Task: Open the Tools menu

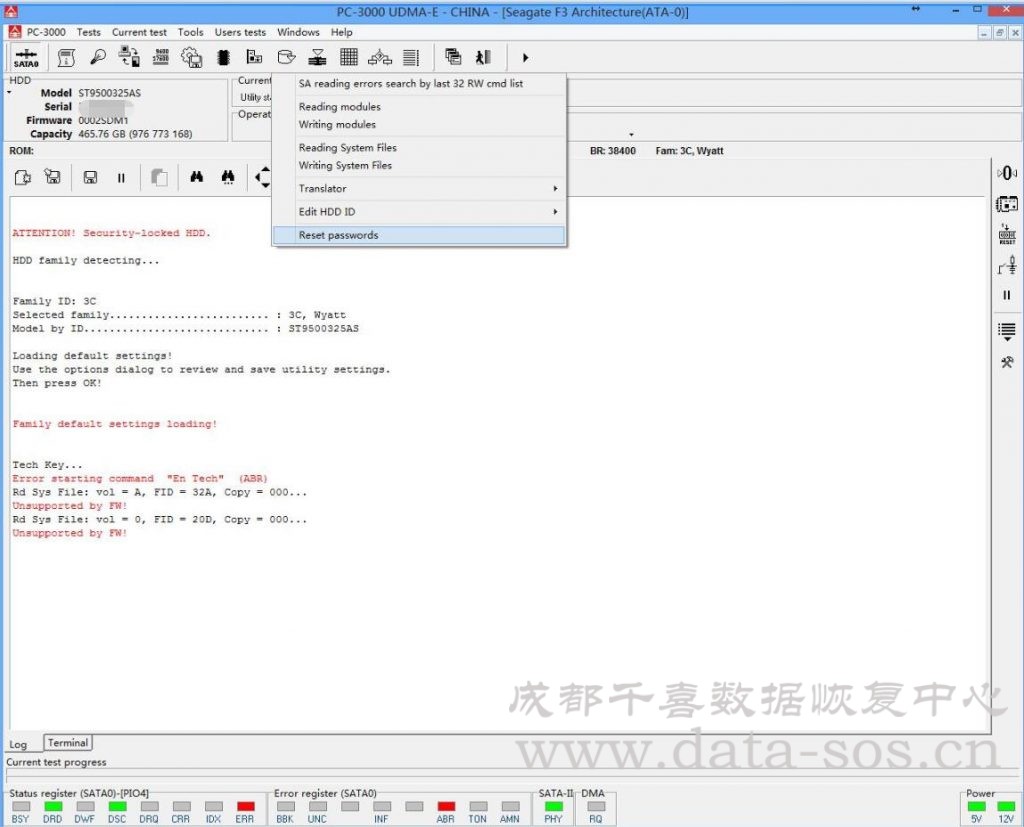Action: point(190,31)
